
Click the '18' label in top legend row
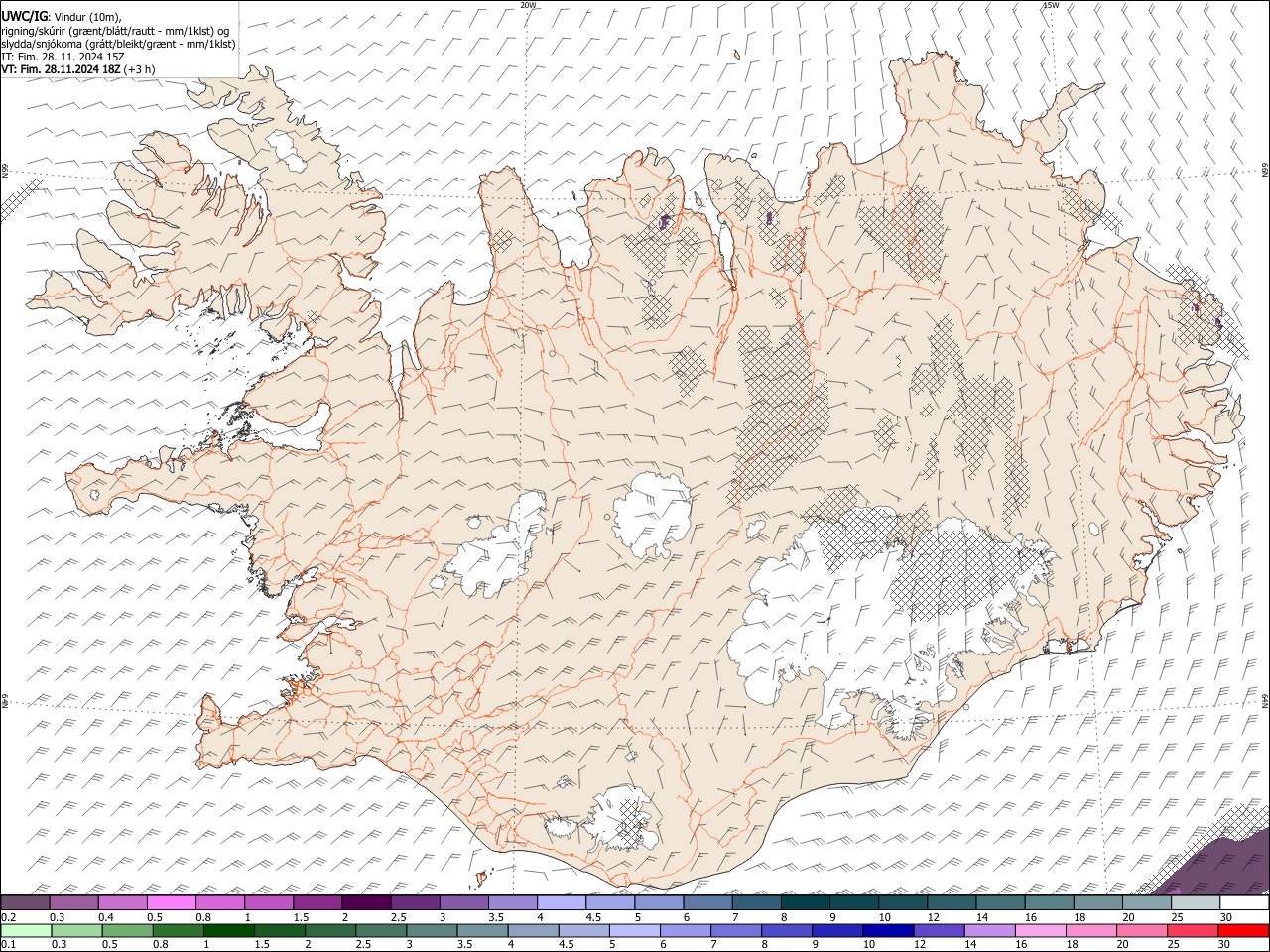tap(1079, 917)
